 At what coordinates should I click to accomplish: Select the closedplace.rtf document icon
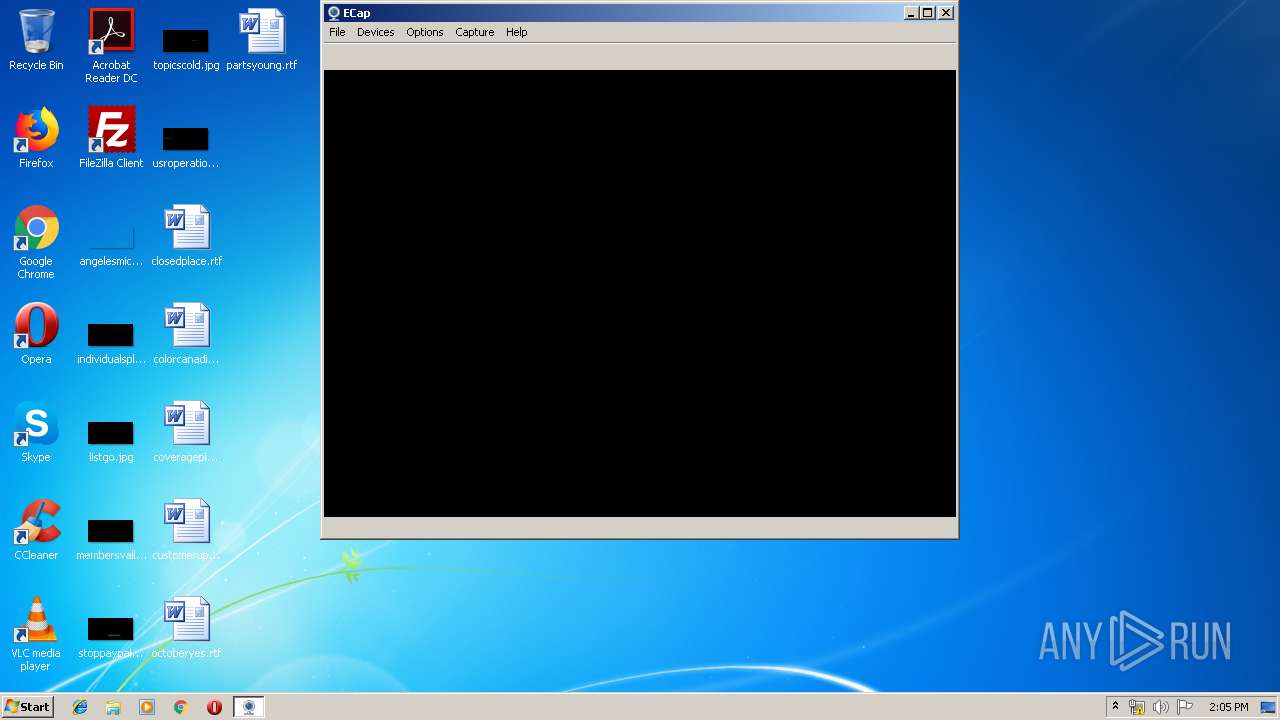pyautogui.click(x=186, y=237)
